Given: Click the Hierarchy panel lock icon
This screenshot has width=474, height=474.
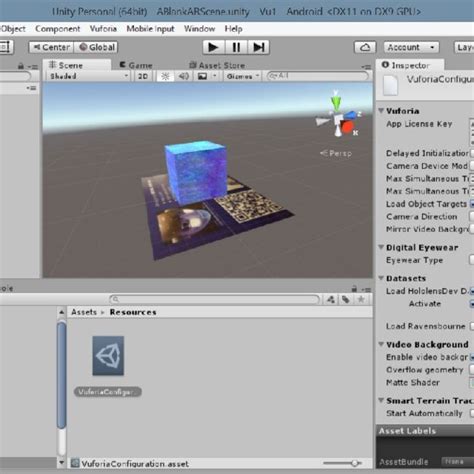Looking at the screenshot, I should click(21, 66).
